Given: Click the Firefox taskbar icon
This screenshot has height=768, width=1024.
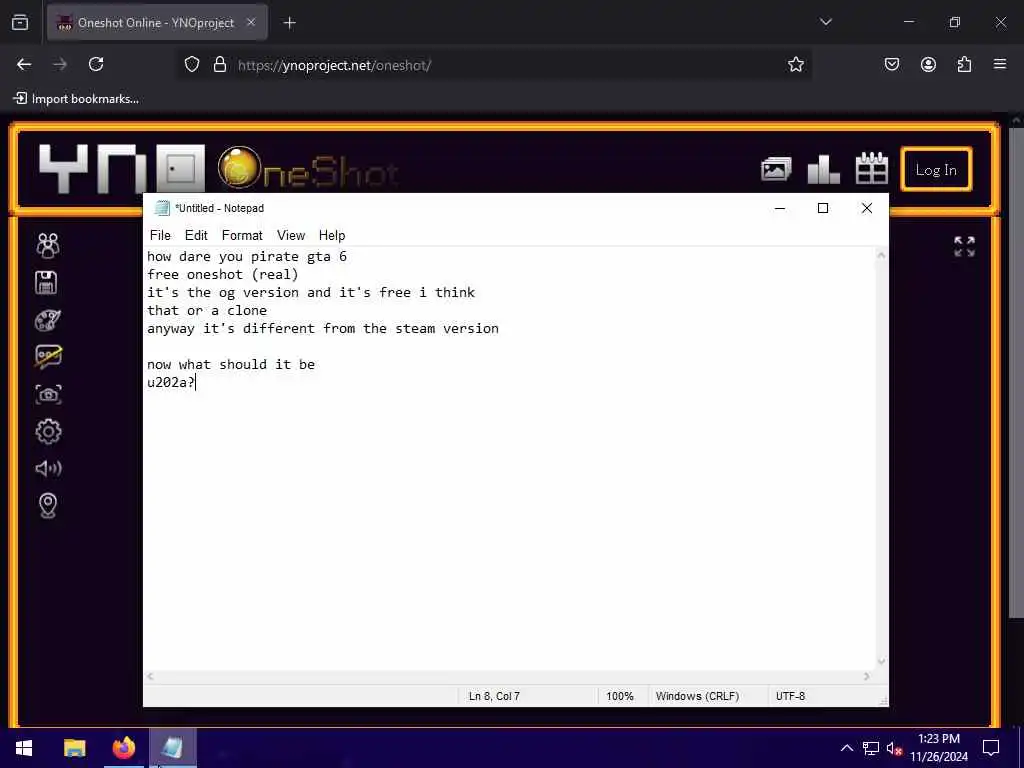Looking at the screenshot, I should click(123, 748).
